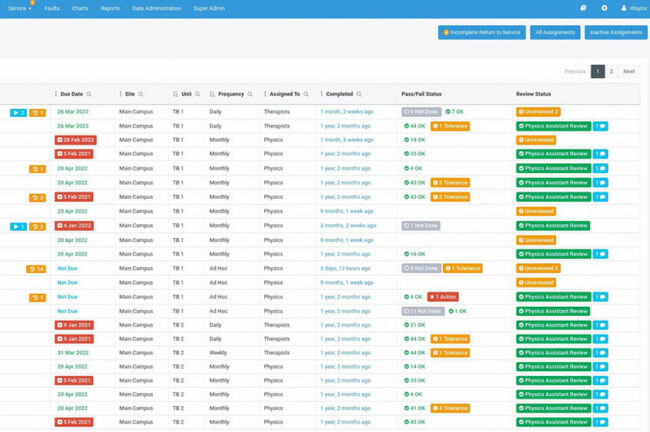Open the Faults menu item
Image resolution: width=650 pixels, height=432 pixels.
pyautogui.click(x=52, y=8)
